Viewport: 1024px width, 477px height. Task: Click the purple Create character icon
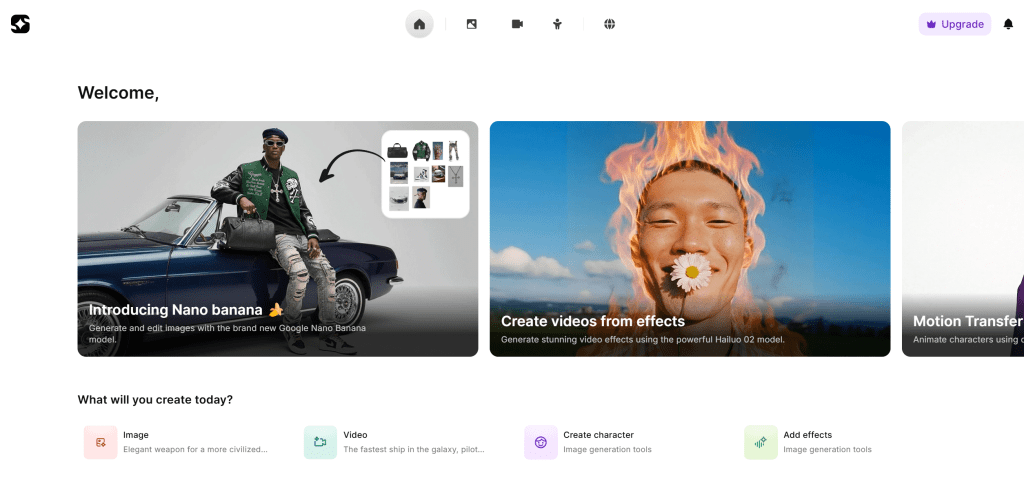point(540,442)
